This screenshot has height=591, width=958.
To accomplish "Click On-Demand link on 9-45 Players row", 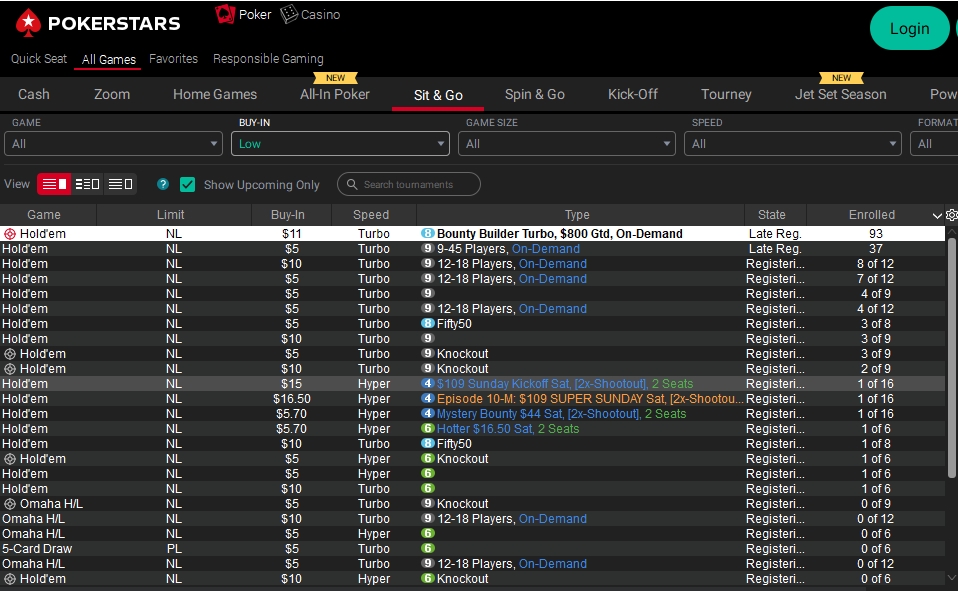I will tap(546, 249).
